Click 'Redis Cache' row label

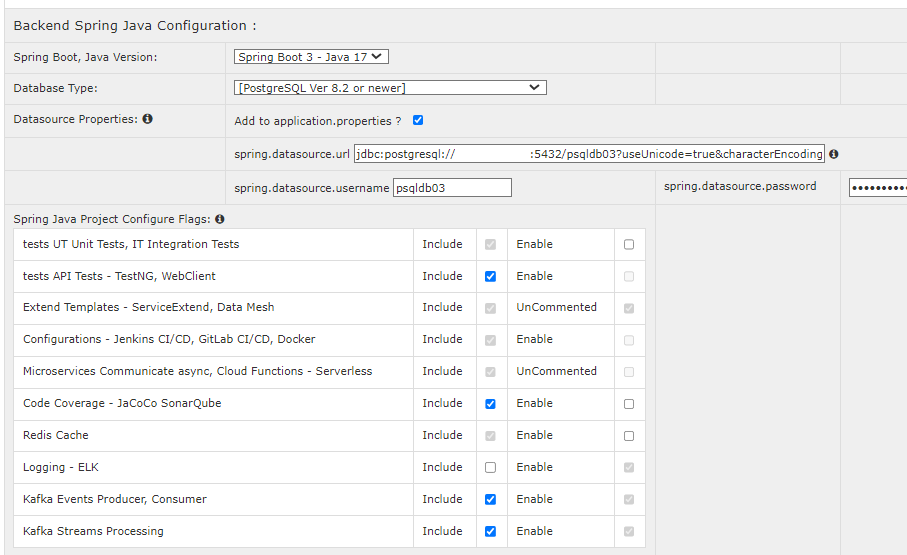[56, 435]
